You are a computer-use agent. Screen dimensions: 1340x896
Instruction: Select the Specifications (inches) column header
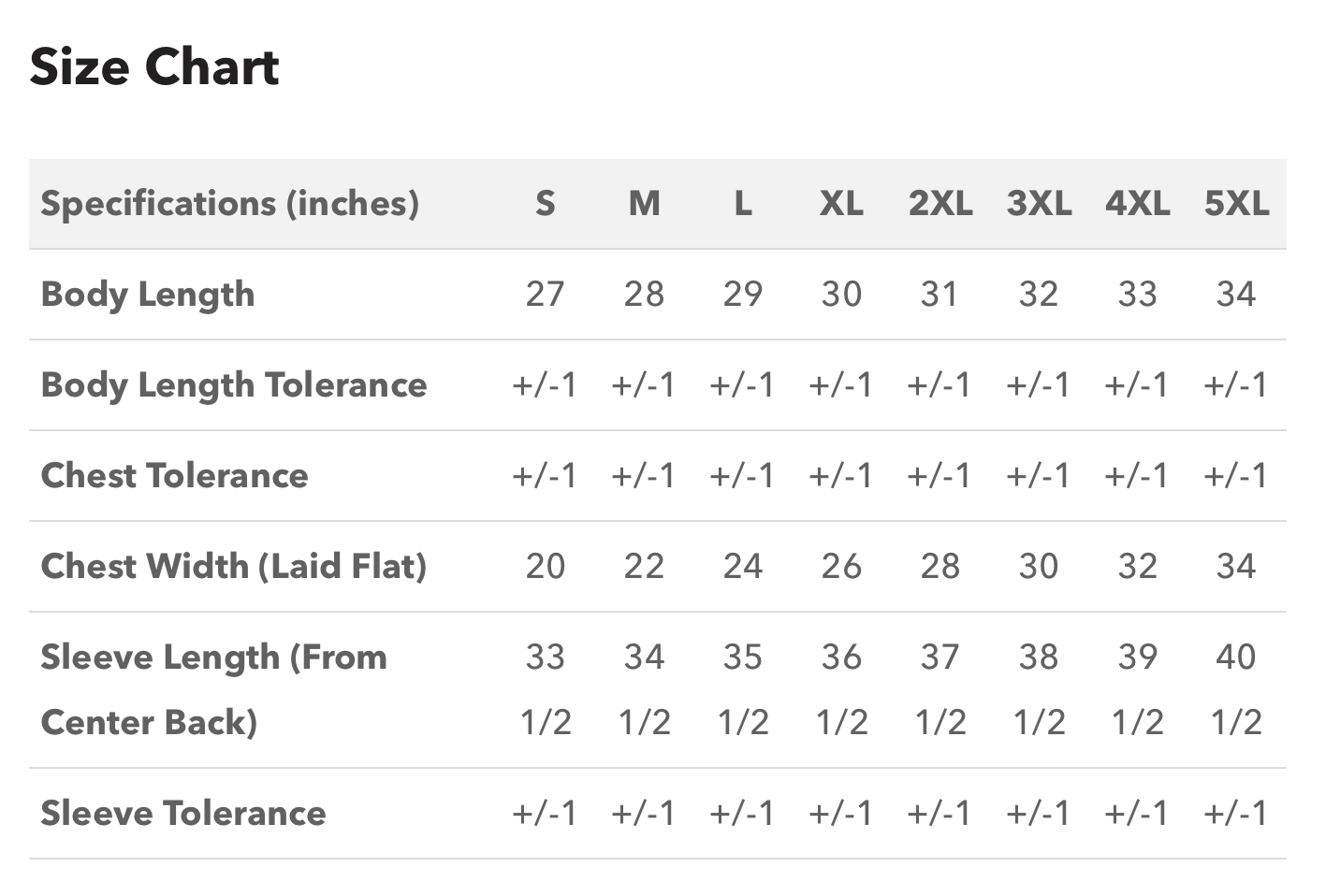[229, 203]
